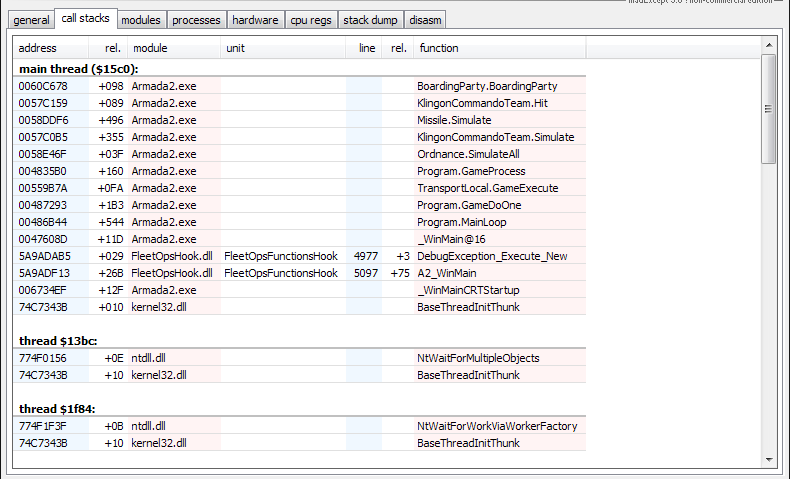Open the processes tab
Image resolution: width=790 pixels, height=479 pixels.
196,20
